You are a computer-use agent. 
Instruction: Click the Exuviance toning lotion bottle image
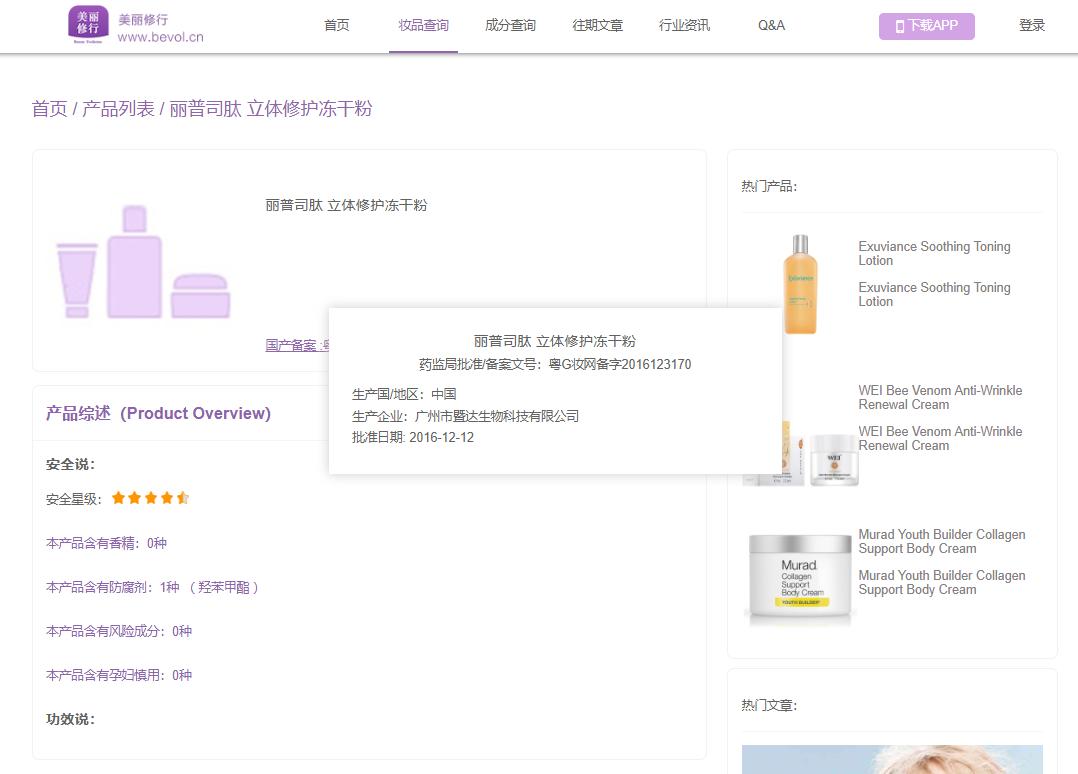click(x=800, y=284)
